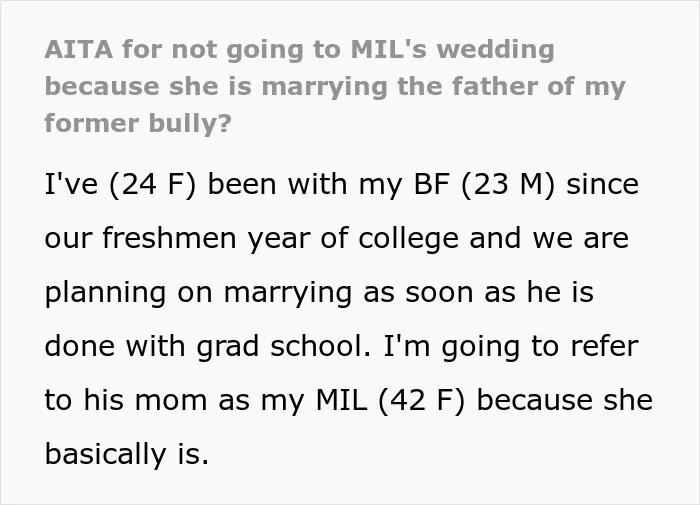
Task: Click "because she is marrying" in the title
Action: pos(216,87)
